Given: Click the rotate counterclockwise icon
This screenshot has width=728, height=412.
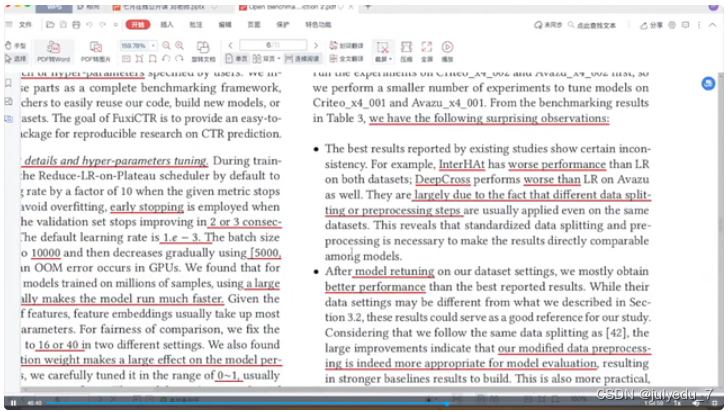Looking at the screenshot, I should 166,59.
